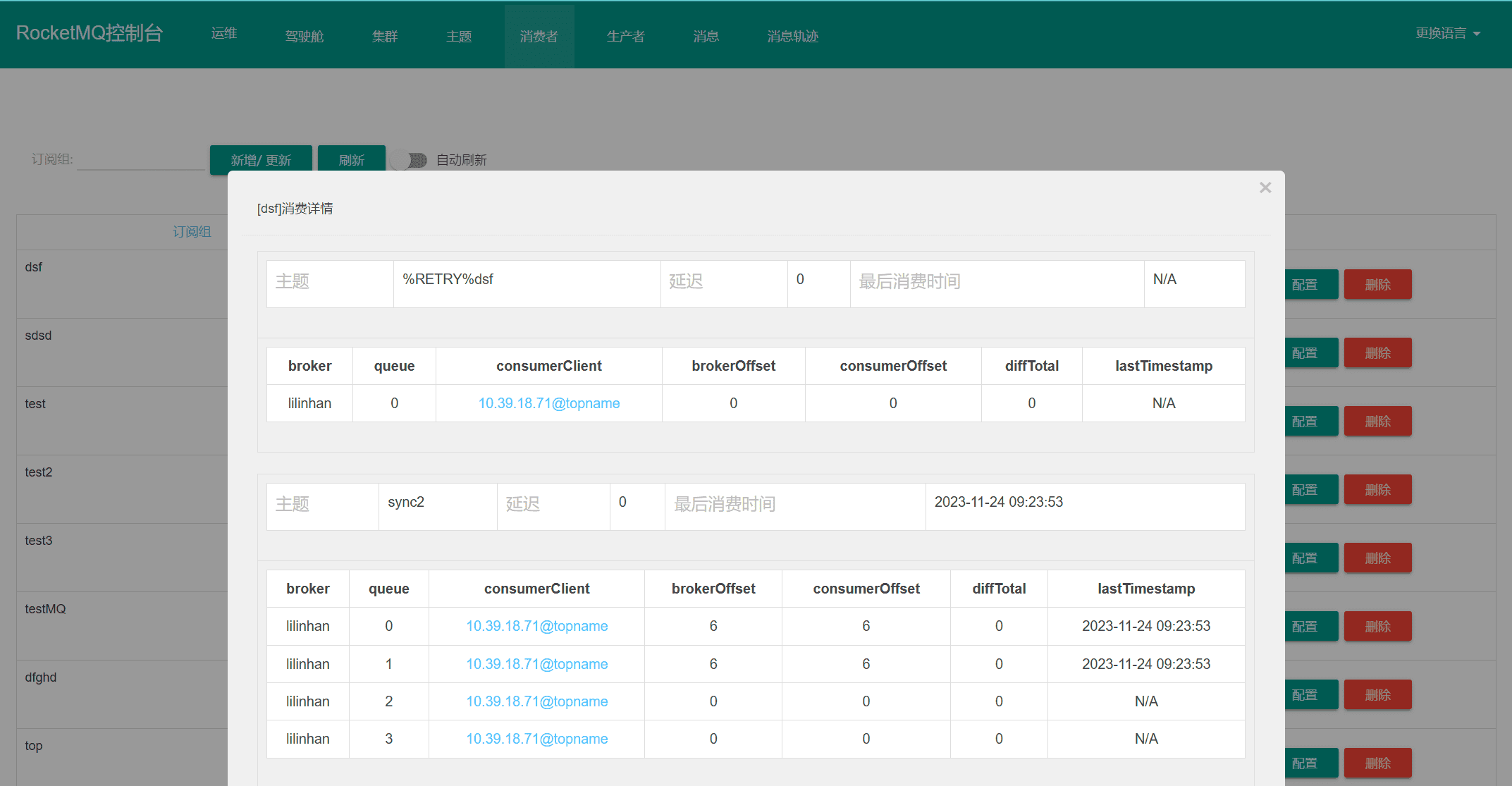Click the Add/Update subscription button
The height and width of the screenshot is (786, 1512).
pos(261,159)
